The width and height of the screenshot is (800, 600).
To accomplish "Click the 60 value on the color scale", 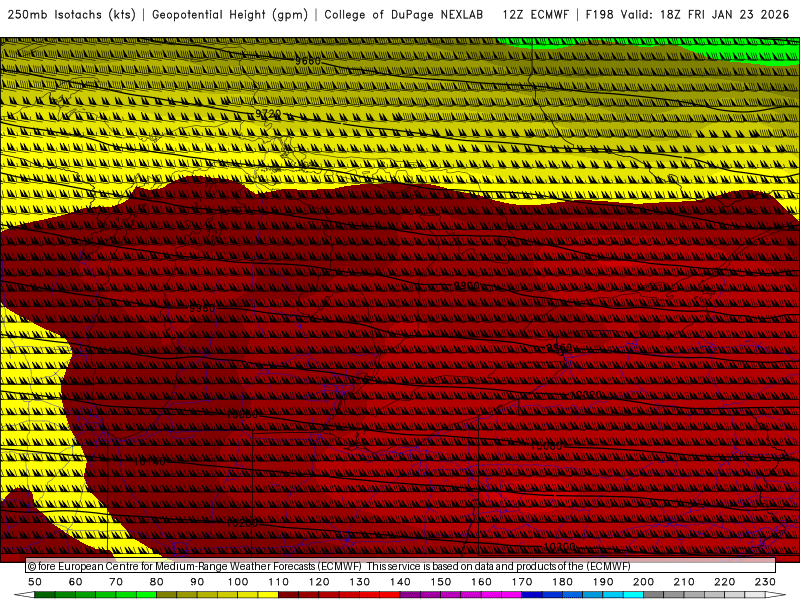I will (76, 582).
